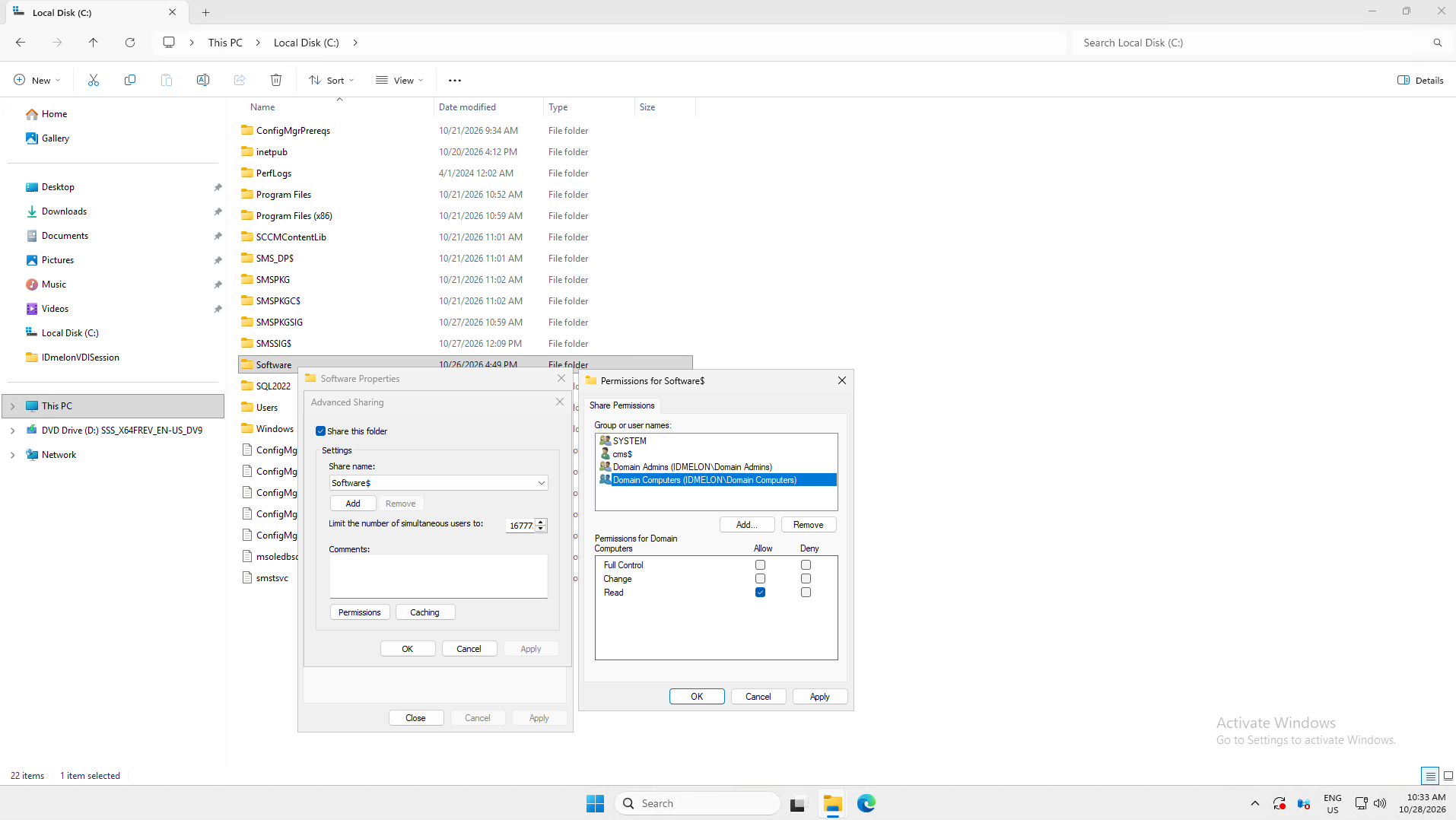Open the See more ellipsis menu
The image size is (1456, 820).
click(455, 80)
